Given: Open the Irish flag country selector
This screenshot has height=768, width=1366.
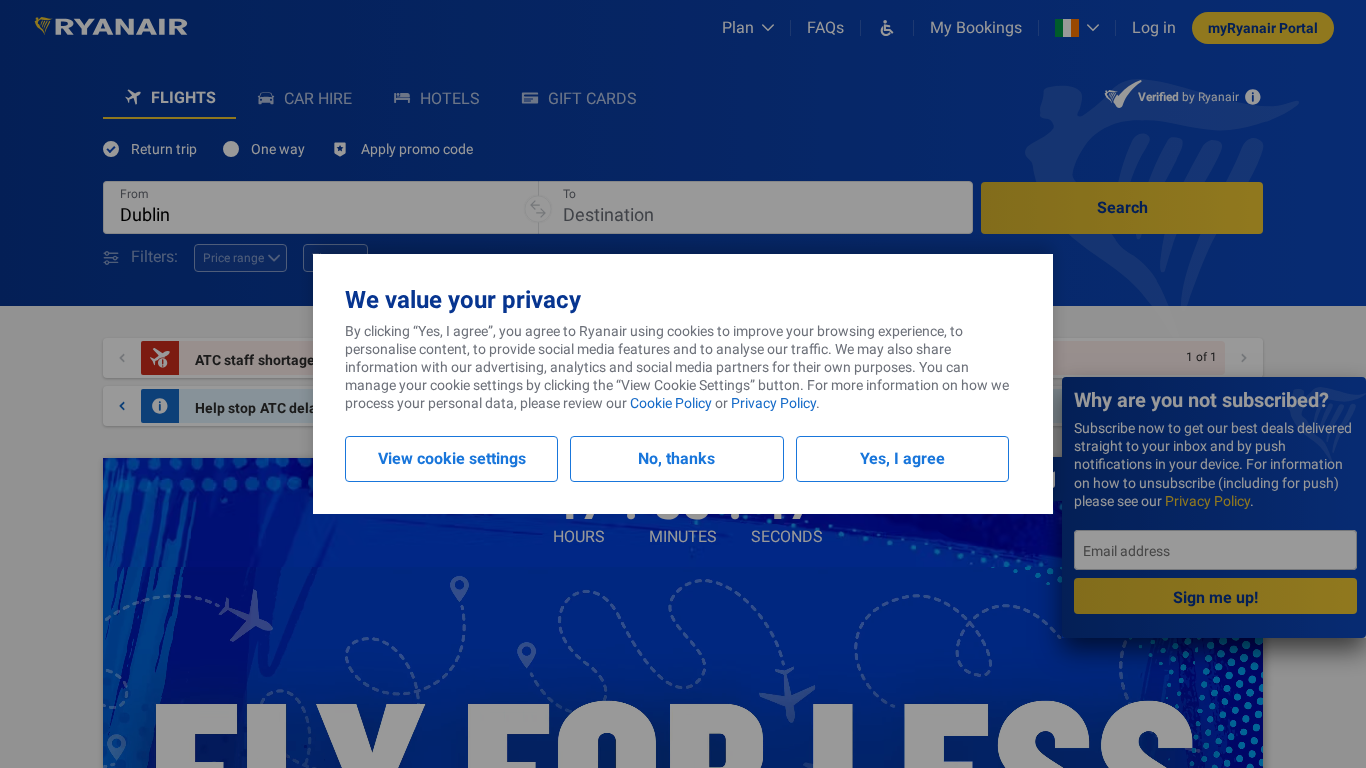Looking at the screenshot, I should (1077, 28).
